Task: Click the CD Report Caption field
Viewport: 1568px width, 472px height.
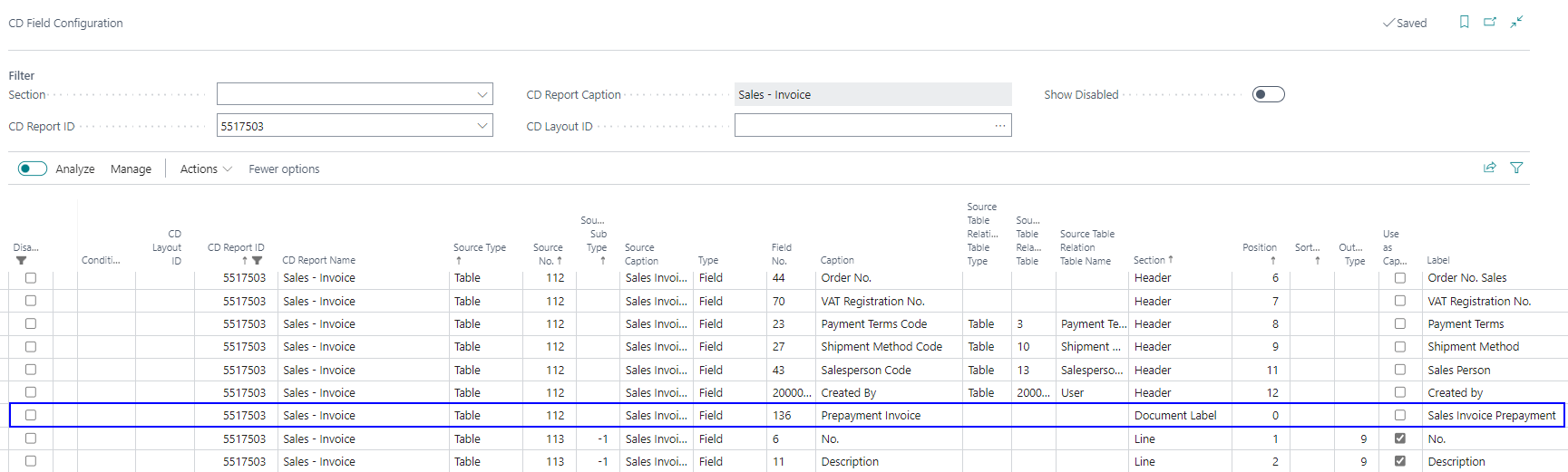Action: [x=873, y=94]
